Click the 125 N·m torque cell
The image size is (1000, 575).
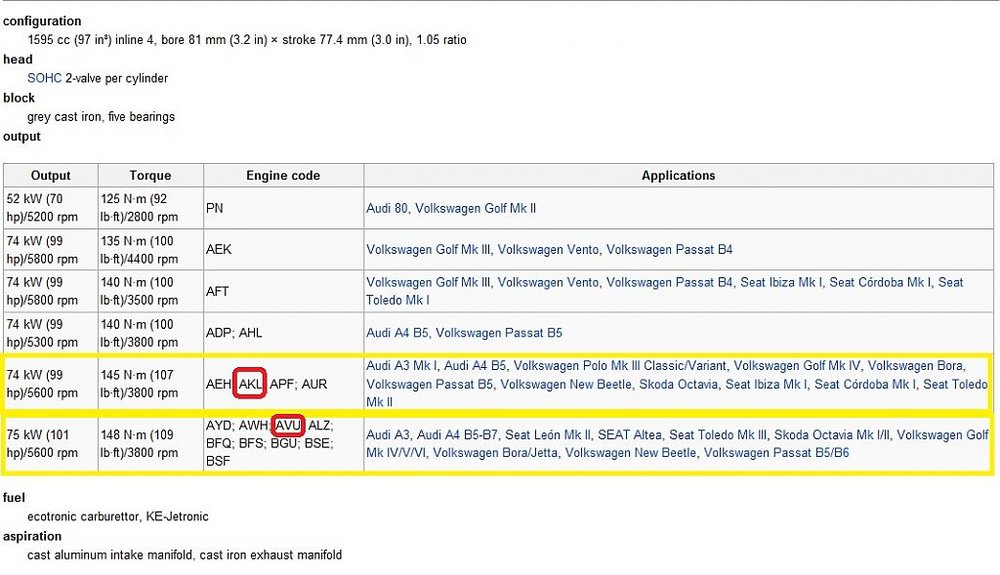coord(151,208)
